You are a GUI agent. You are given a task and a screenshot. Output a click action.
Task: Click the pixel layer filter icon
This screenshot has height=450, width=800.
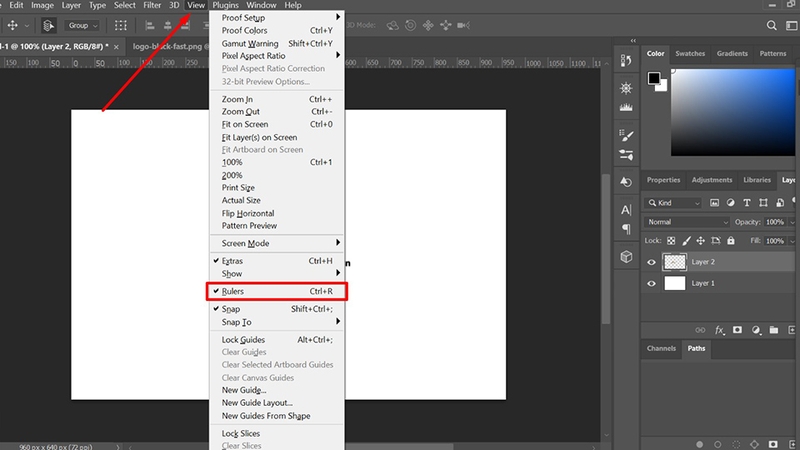point(714,203)
